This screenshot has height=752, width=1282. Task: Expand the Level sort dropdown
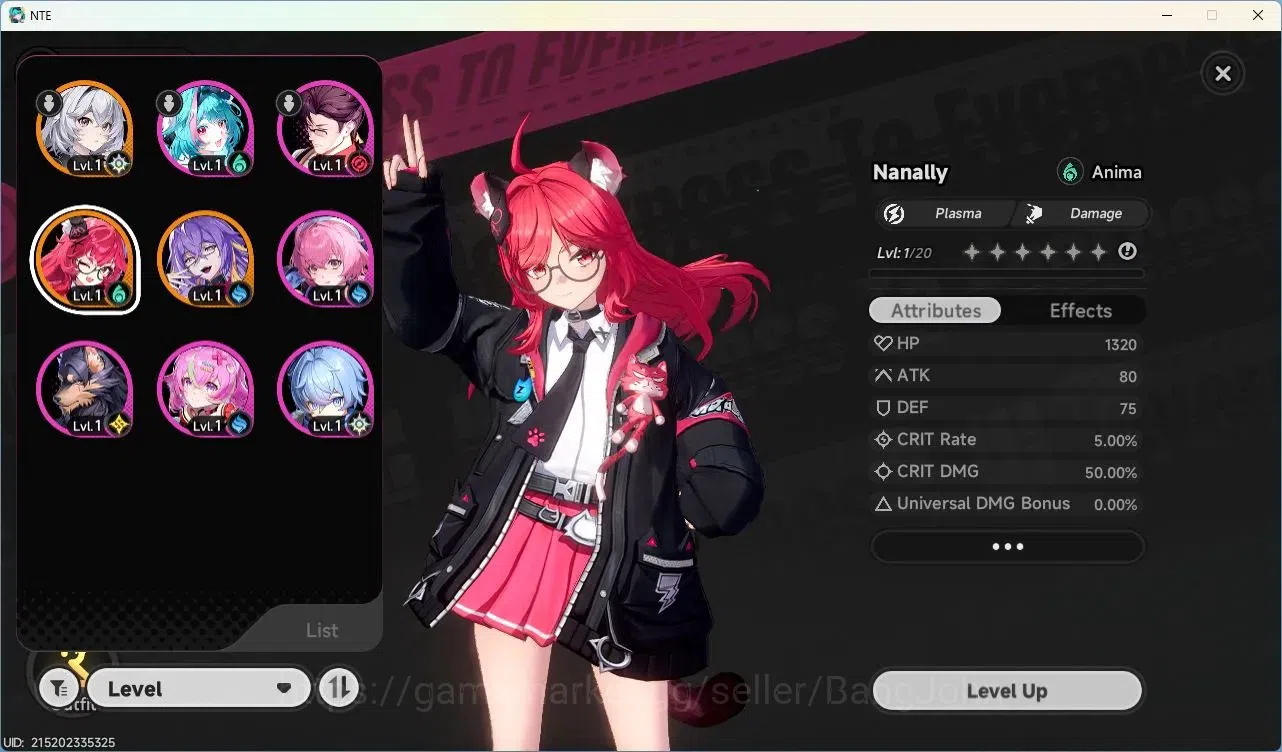(199, 688)
